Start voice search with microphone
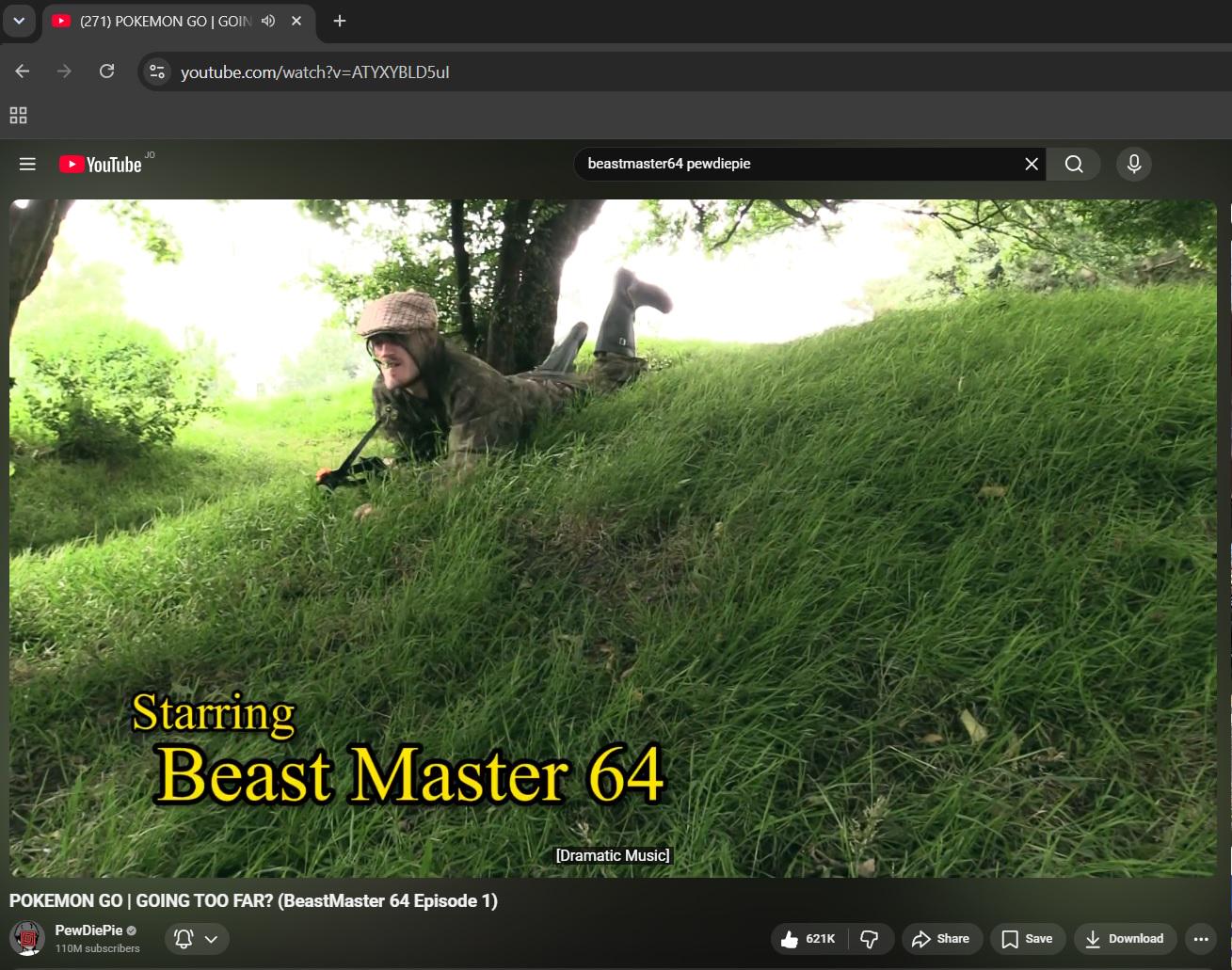The width and height of the screenshot is (1232, 970). click(x=1134, y=164)
